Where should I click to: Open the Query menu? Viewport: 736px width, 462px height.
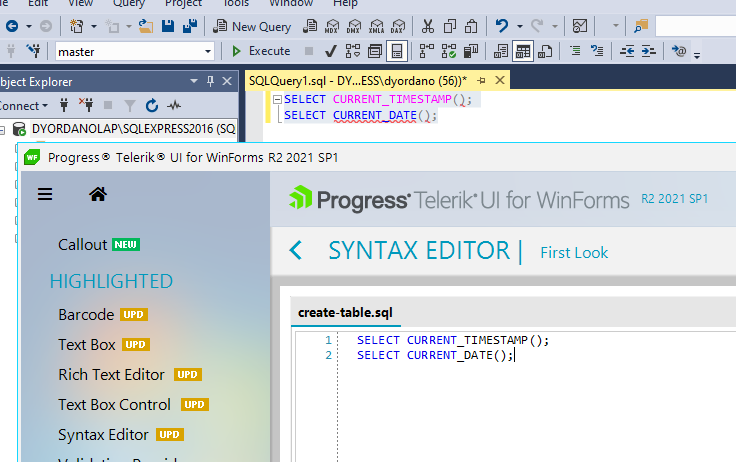(x=129, y=3)
